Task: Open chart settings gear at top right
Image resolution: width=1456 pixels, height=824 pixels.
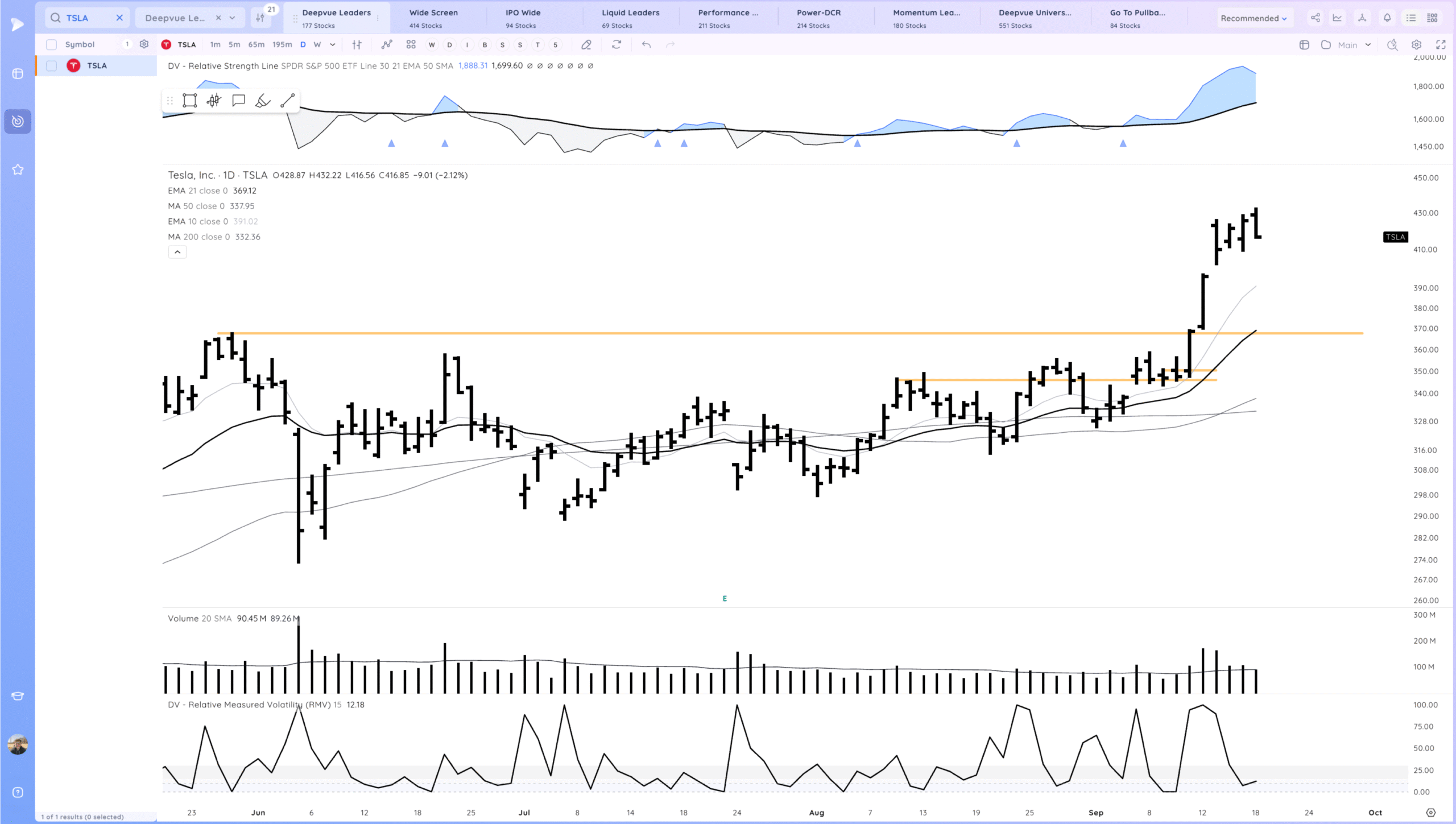Action: (x=1416, y=44)
